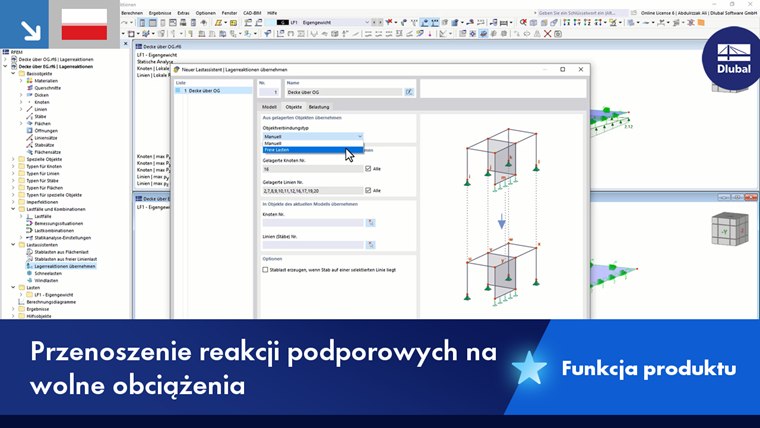Enable Stablast erzeugen checkbox
Screen dimensions: 760x428
(x=265, y=269)
